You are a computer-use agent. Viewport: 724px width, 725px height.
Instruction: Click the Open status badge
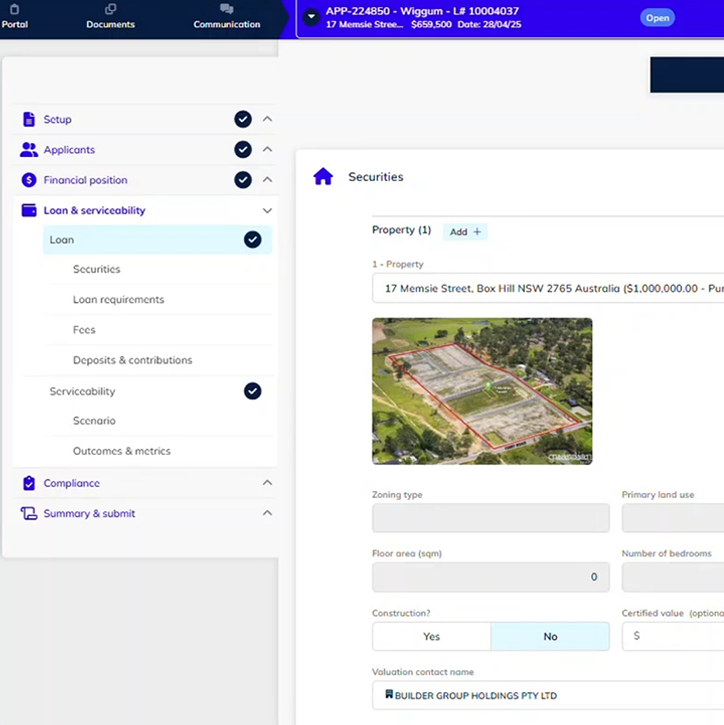[x=657, y=18]
